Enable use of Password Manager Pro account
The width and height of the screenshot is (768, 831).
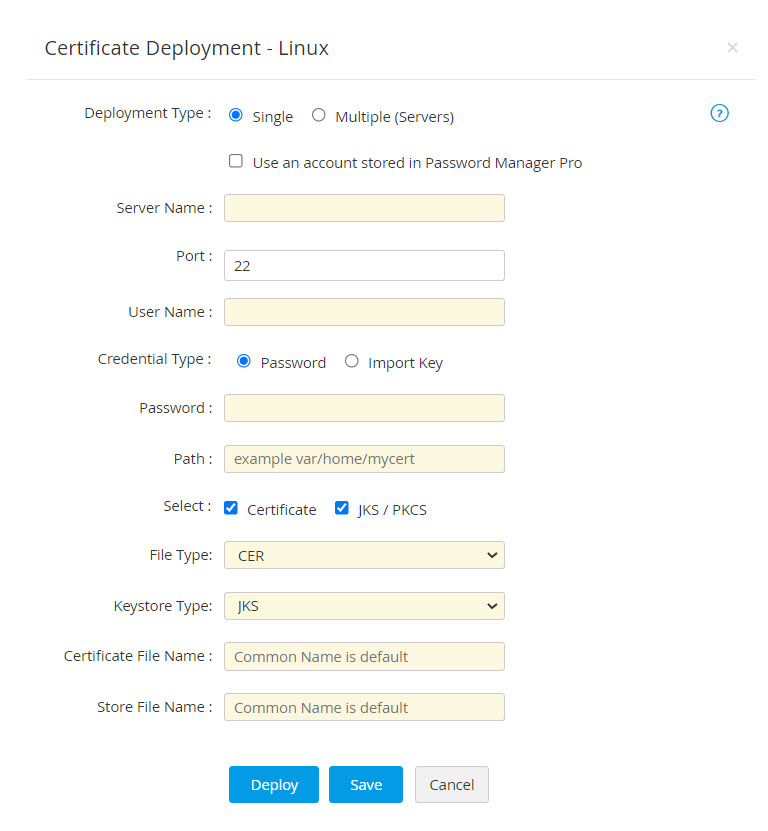tap(236, 161)
